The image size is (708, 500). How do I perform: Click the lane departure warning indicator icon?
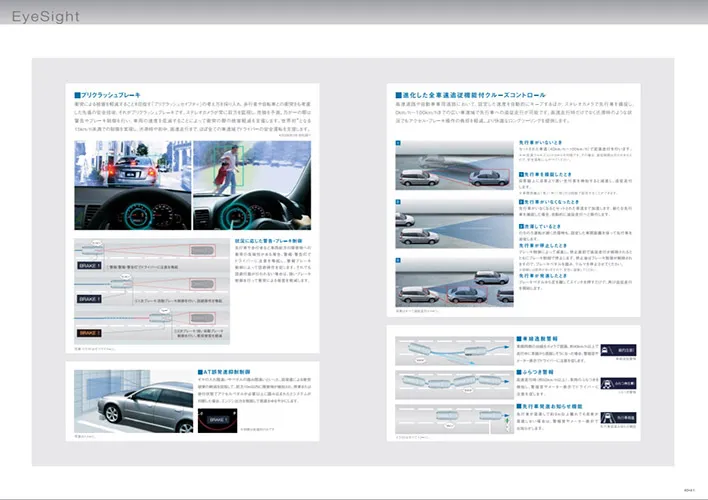(618, 350)
